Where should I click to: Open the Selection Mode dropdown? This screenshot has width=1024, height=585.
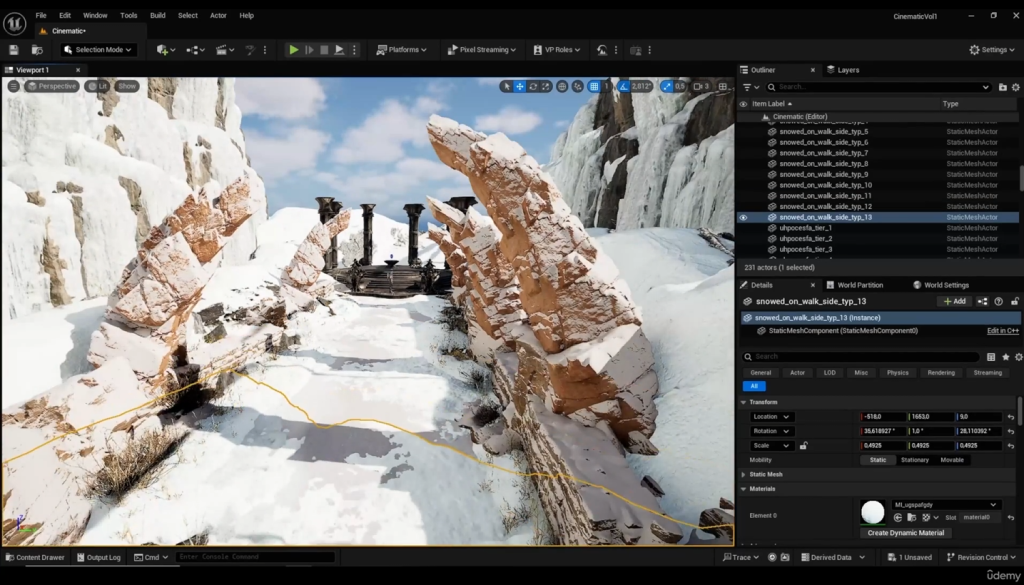click(98, 49)
